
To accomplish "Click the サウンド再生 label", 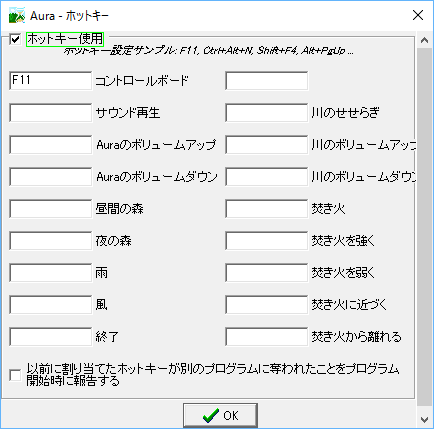I will pyautogui.click(x=128, y=113).
